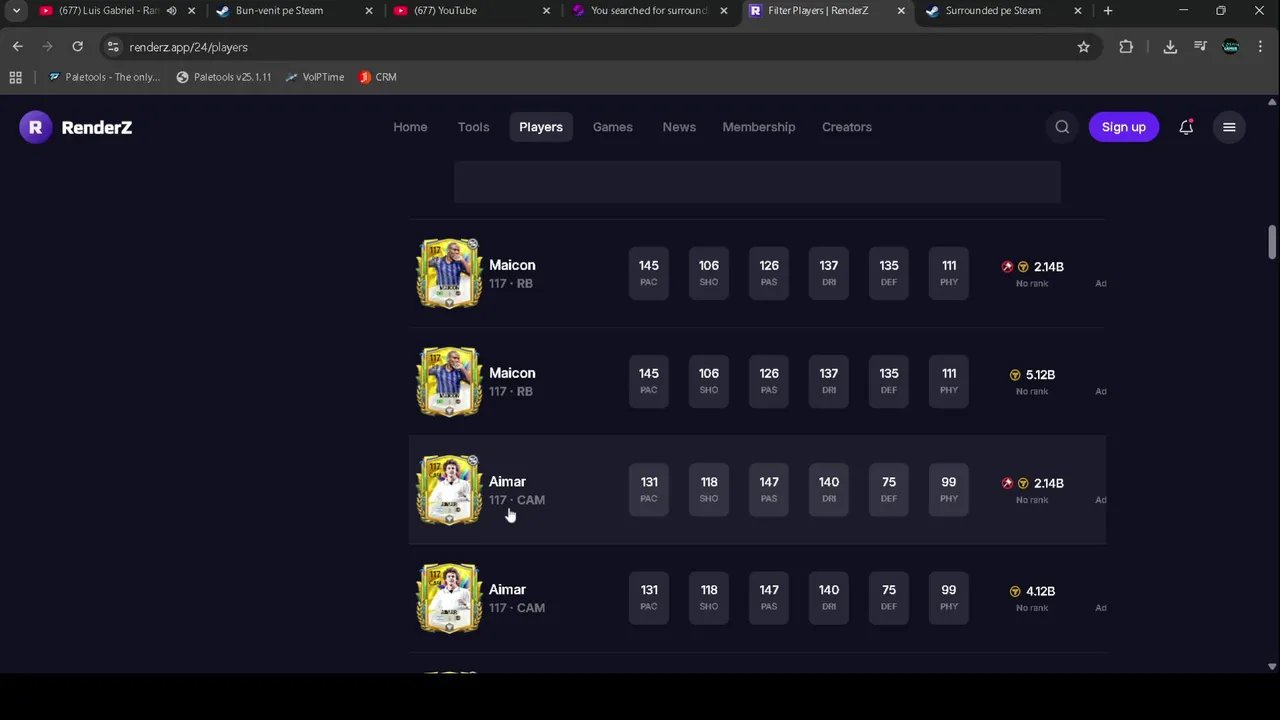1280x720 pixels.
Task: Click Maicon name in 2.14B row
Action: 512,265
